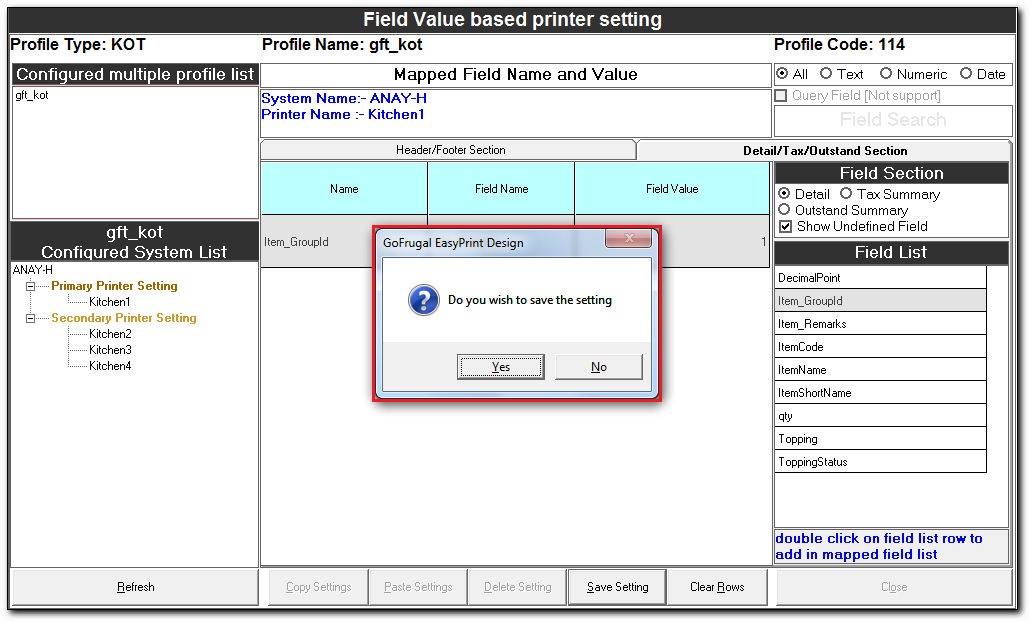Select ItemCode in the Field List
This screenshot has height=623, width=1031.
[880, 347]
